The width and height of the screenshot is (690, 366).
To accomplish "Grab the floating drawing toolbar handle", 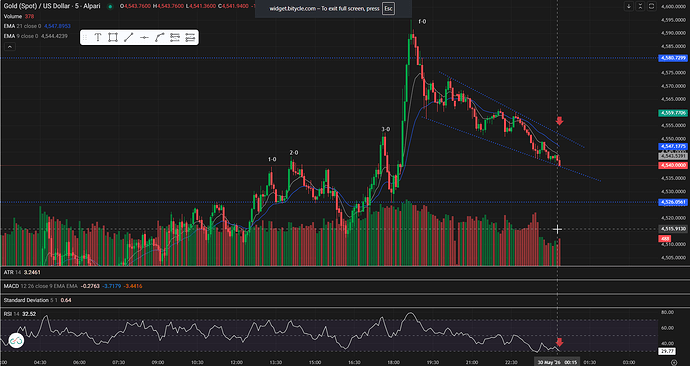I will coord(85,37).
